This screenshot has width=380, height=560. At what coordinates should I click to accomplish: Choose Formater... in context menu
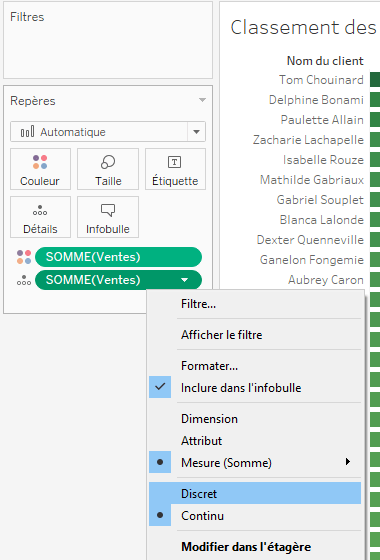255,366
